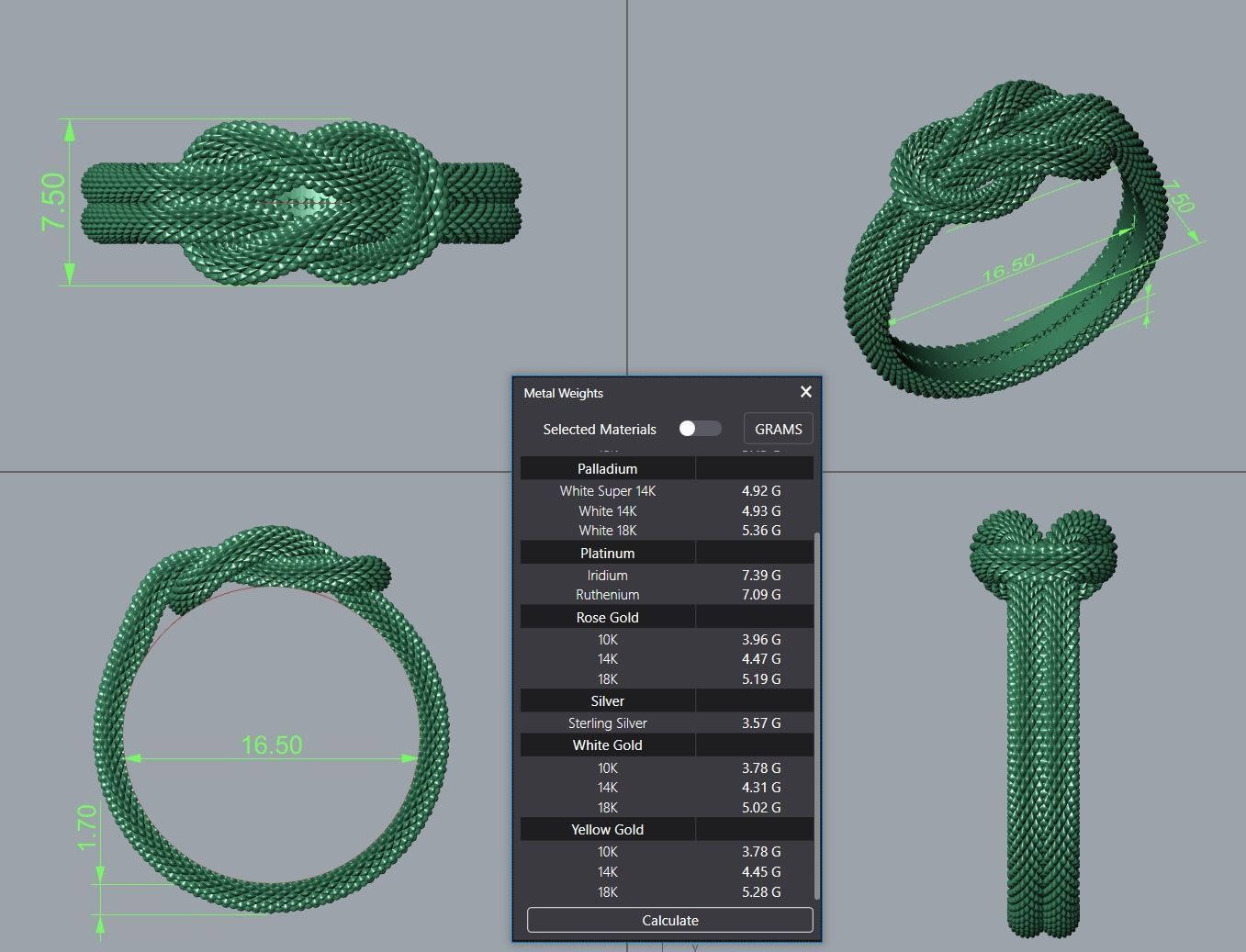1246x952 pixels.
Task: Click the Metal Weights dialog title
Action: [563, 393]
